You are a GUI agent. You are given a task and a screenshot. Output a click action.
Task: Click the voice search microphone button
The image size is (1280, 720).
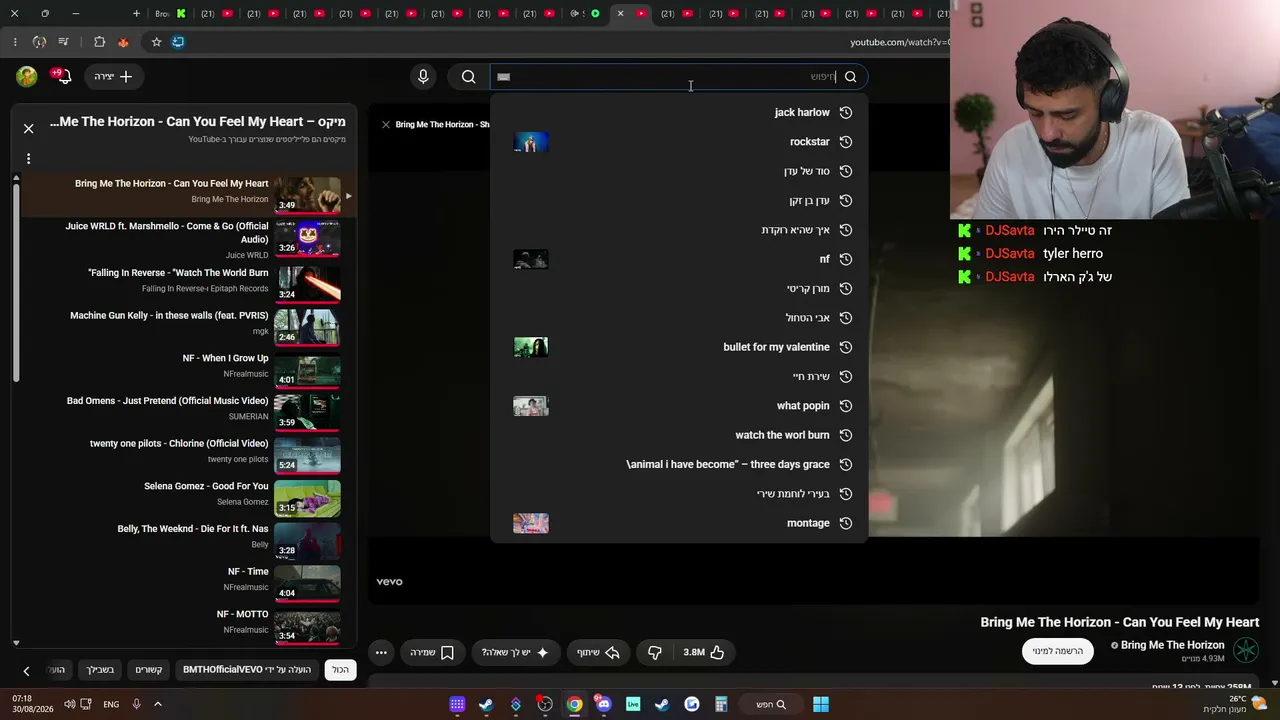pos(423,76)
